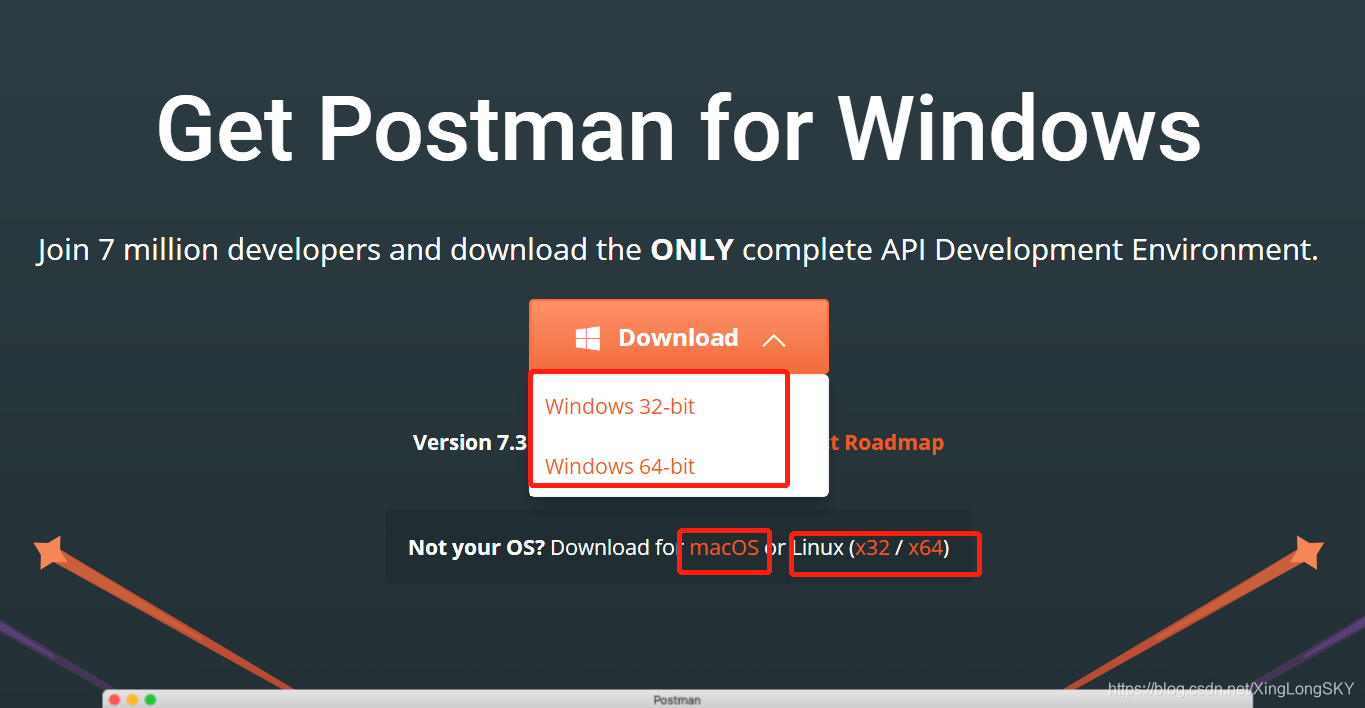Click the orange Download button
This screenshot has width=1365, height=708.
coord(678,338)
